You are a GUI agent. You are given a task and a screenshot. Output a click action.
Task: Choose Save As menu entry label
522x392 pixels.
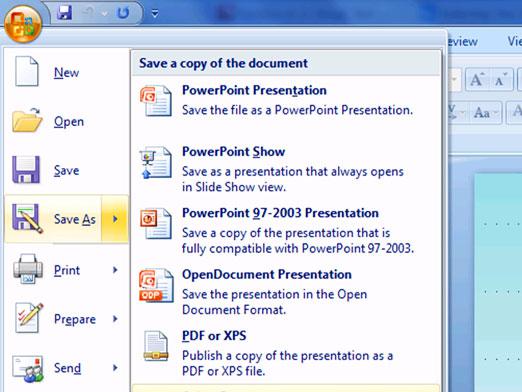[75, 219]
